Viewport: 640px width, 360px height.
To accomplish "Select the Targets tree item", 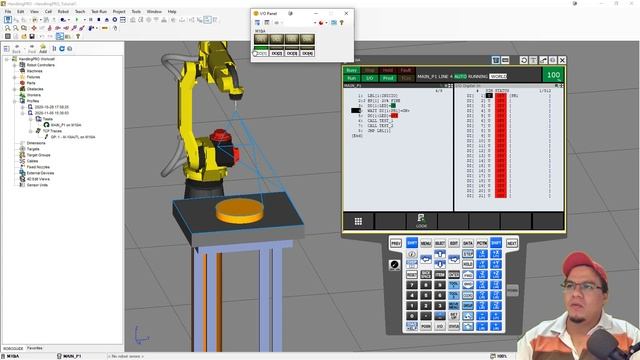I will click(33, 149).
